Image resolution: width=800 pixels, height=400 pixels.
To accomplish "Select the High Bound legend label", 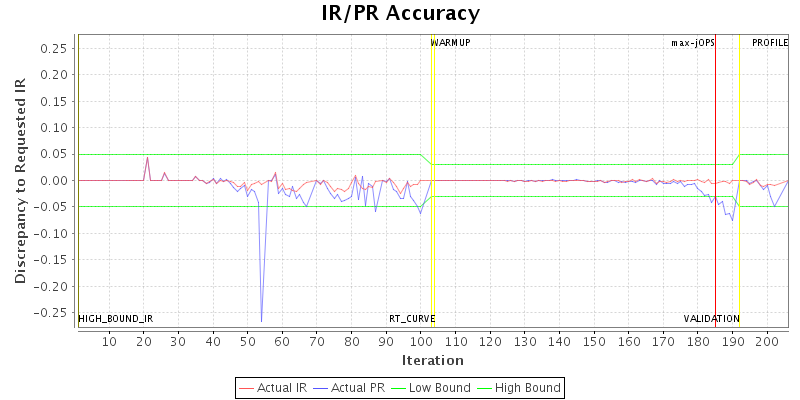I will click(528, 387).
